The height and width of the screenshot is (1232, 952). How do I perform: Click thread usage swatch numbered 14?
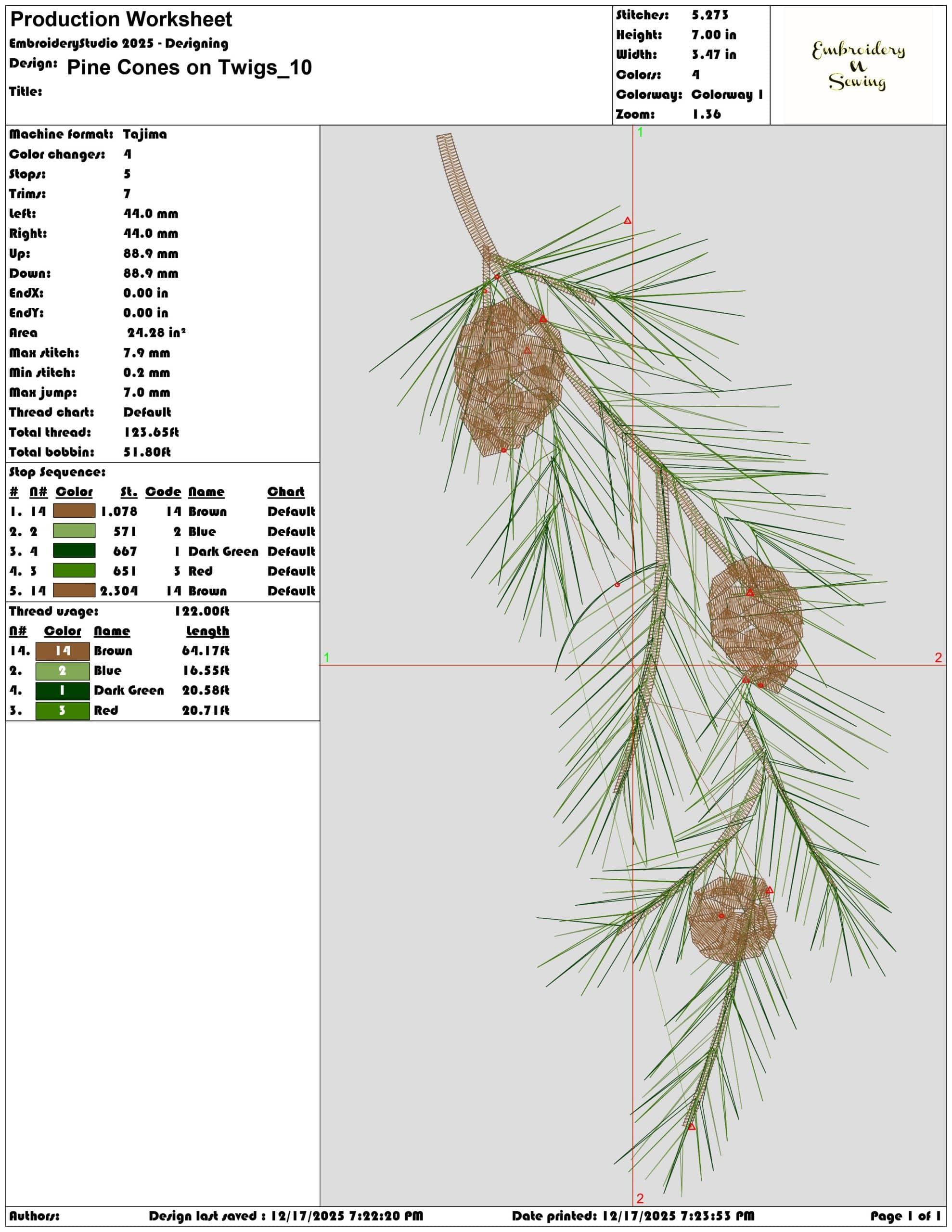click(63, 651)
